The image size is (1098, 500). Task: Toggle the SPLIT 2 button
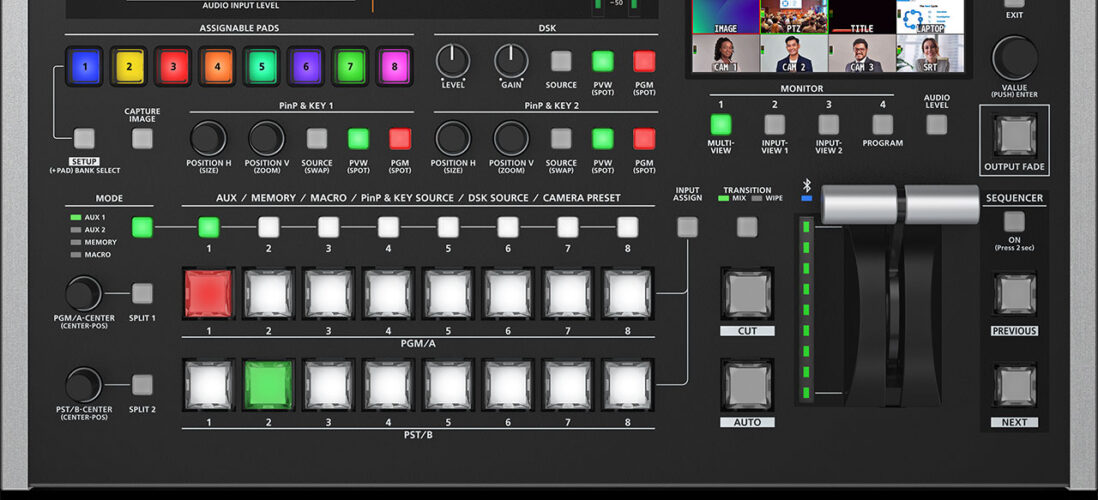point(143,385)
